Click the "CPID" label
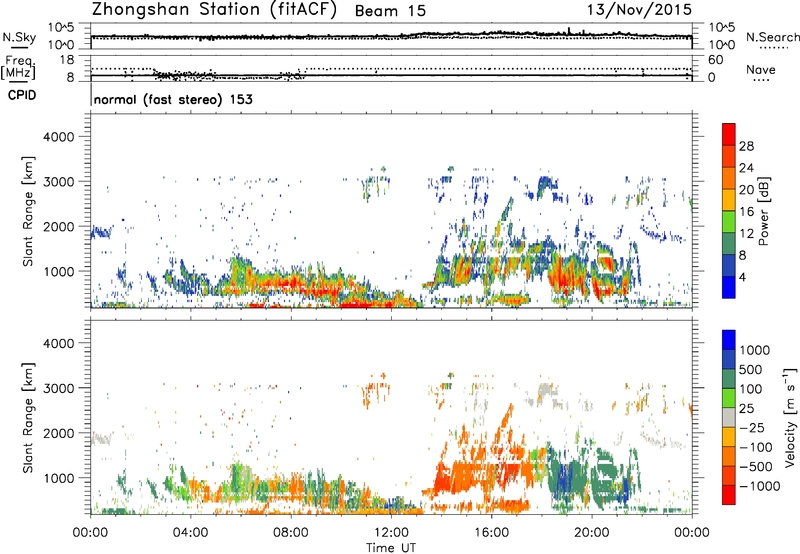This screenshot has width=800, height=554. pyautogui.click(x=22, y=95)
